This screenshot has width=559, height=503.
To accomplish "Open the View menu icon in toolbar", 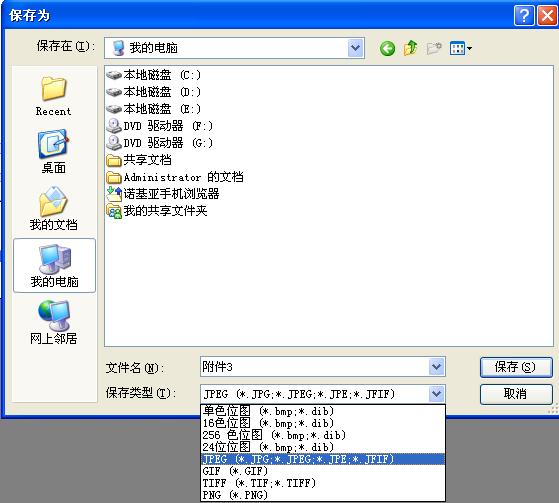I will [461, 48].
